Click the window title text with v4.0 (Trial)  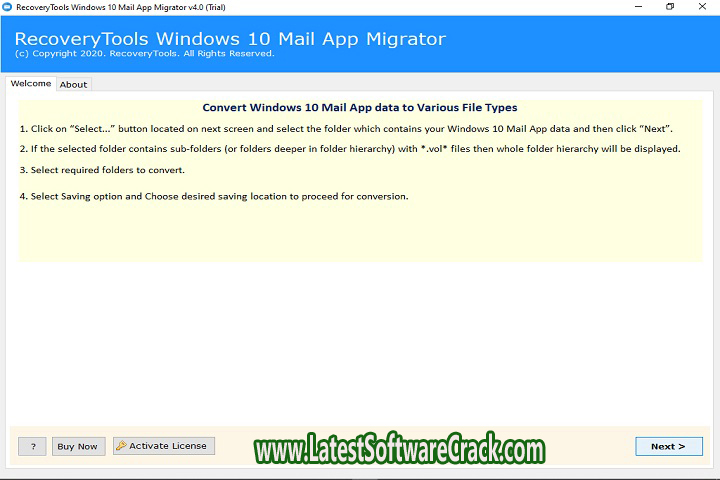[x=121, y=7]
